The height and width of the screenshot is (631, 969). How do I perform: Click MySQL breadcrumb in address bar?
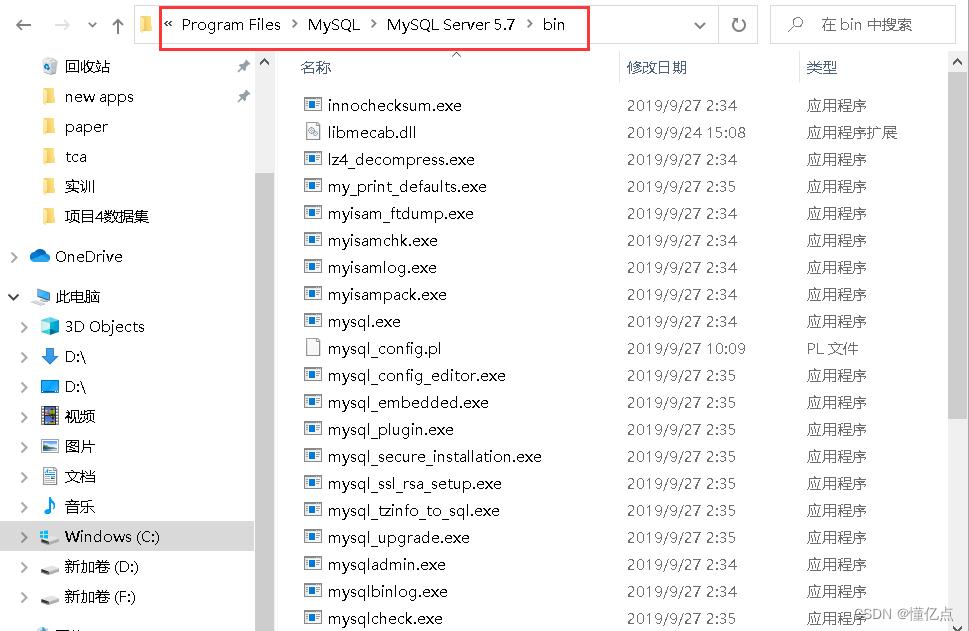[334, 25]
